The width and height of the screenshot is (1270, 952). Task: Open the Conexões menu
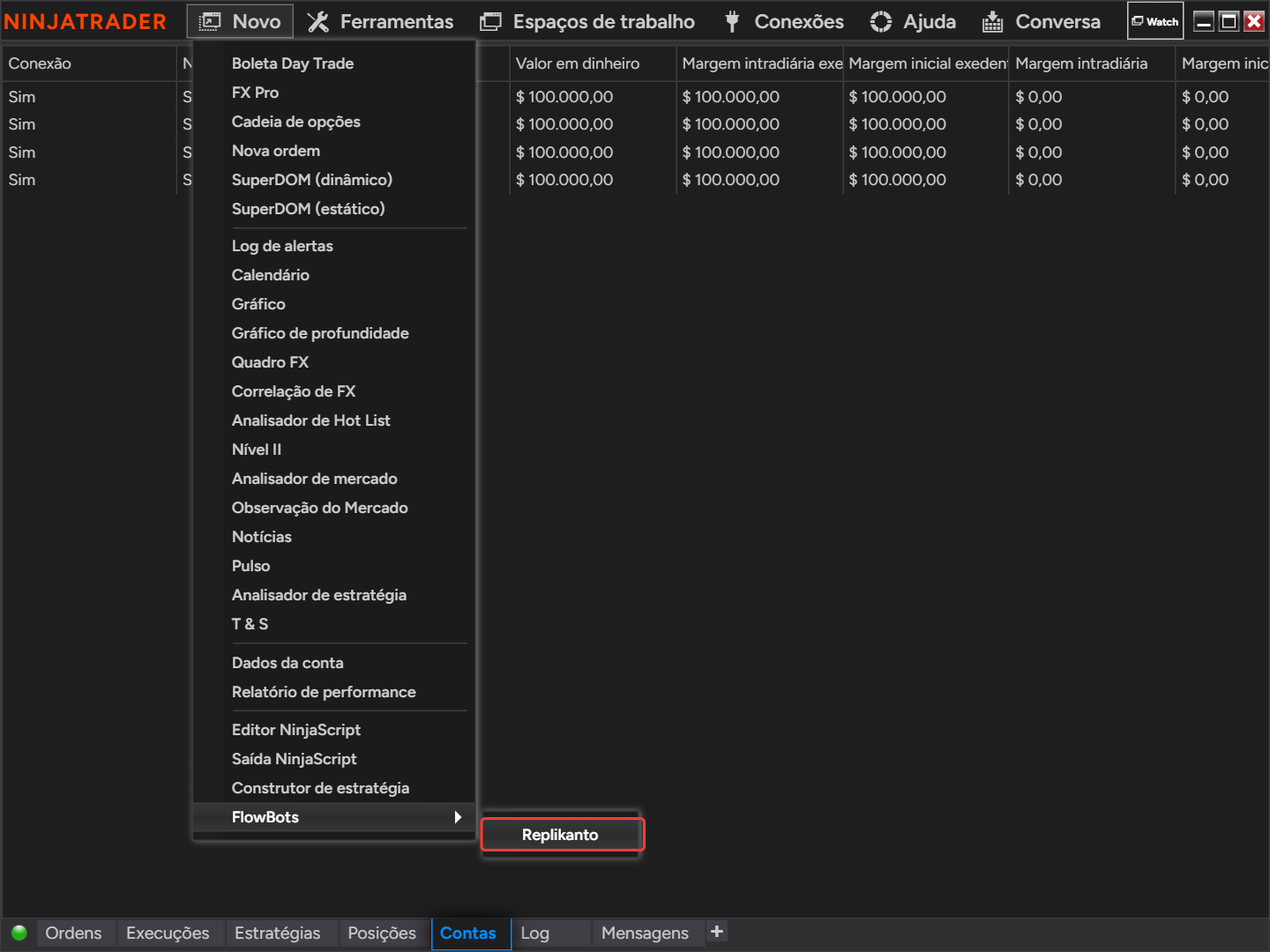tap(783, 21)
